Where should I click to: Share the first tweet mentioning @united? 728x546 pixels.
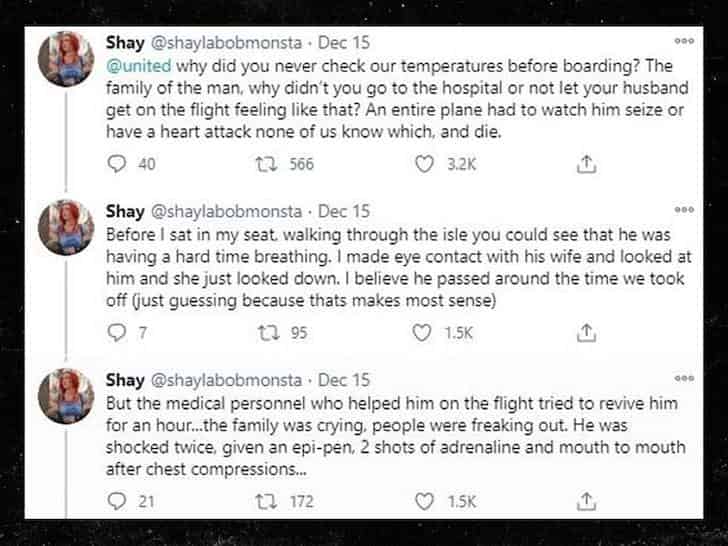click(589, 164)
